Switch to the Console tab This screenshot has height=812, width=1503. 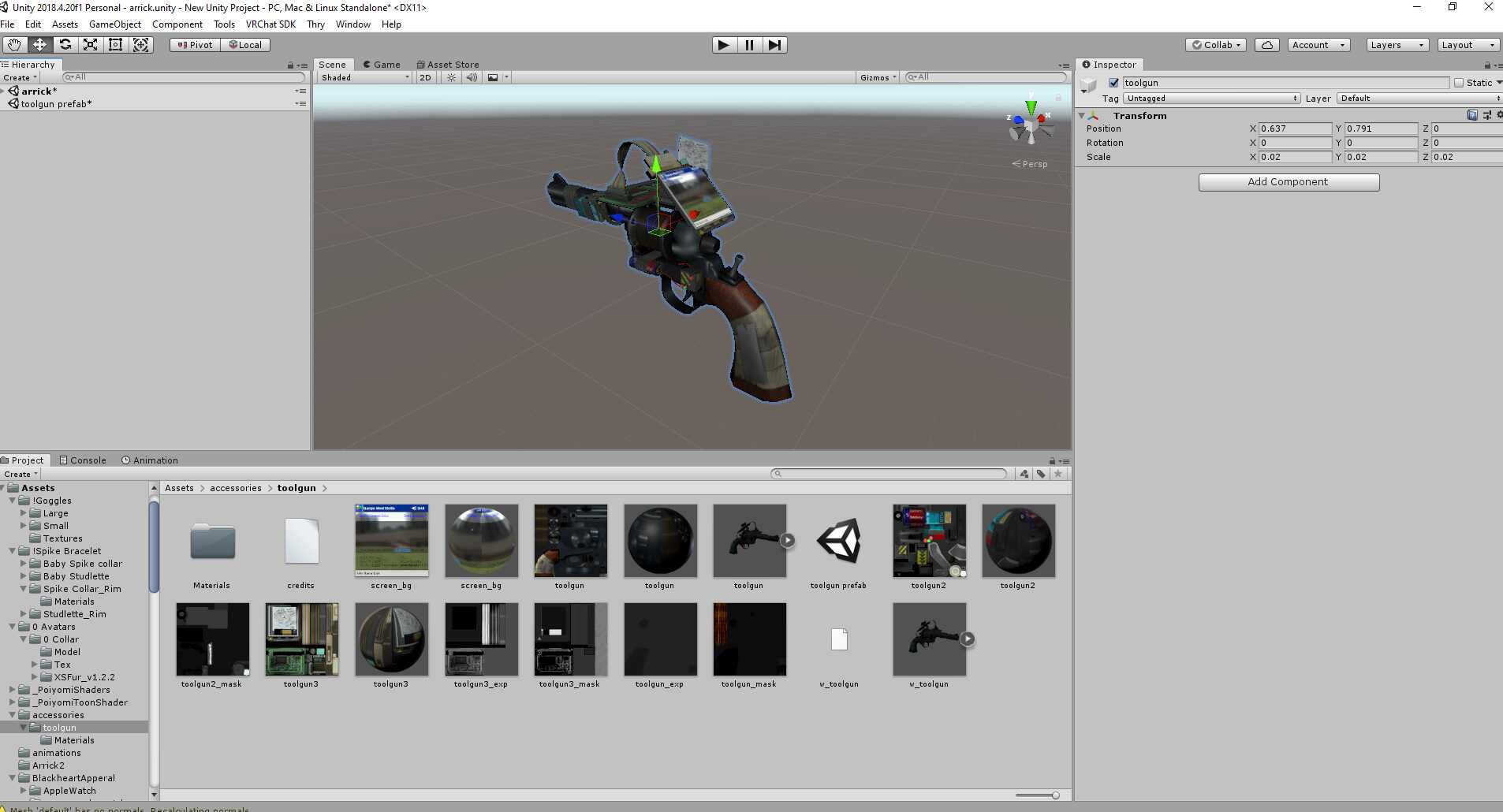tap(83, 460)
